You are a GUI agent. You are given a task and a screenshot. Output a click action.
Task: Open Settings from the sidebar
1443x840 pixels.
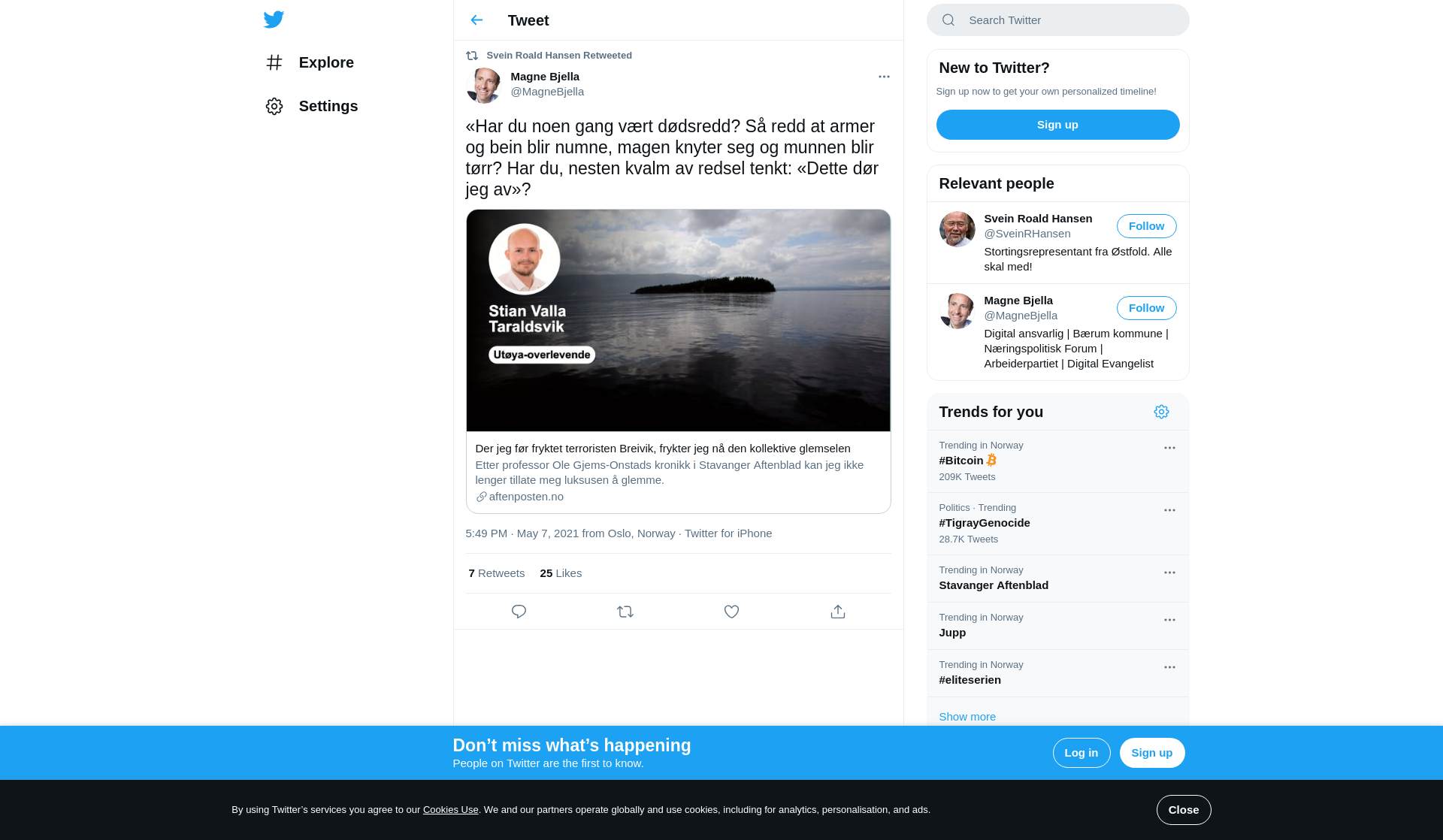pyautogui.click(x=311, y=106)
